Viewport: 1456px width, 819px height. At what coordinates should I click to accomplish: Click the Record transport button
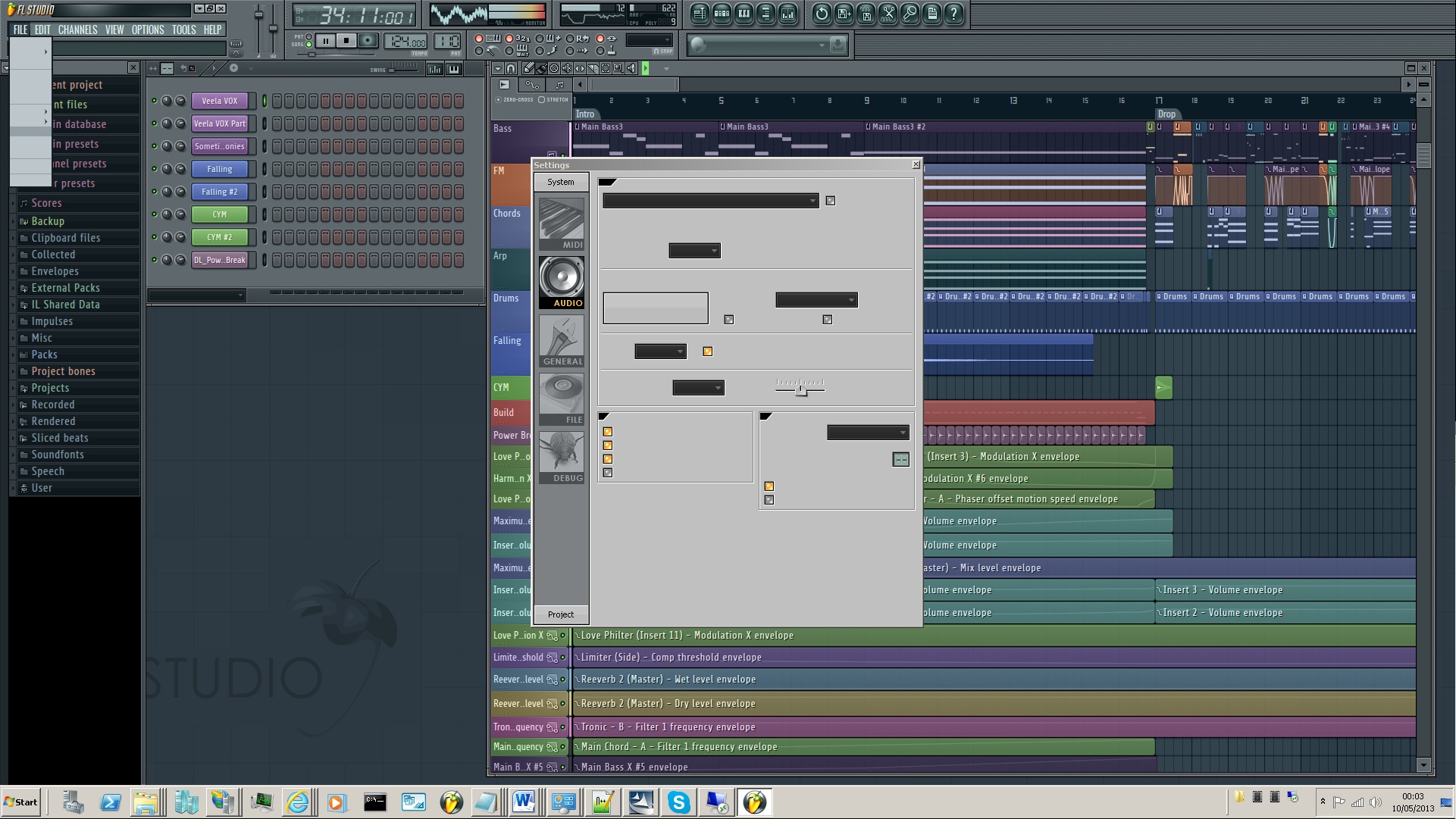368,40
